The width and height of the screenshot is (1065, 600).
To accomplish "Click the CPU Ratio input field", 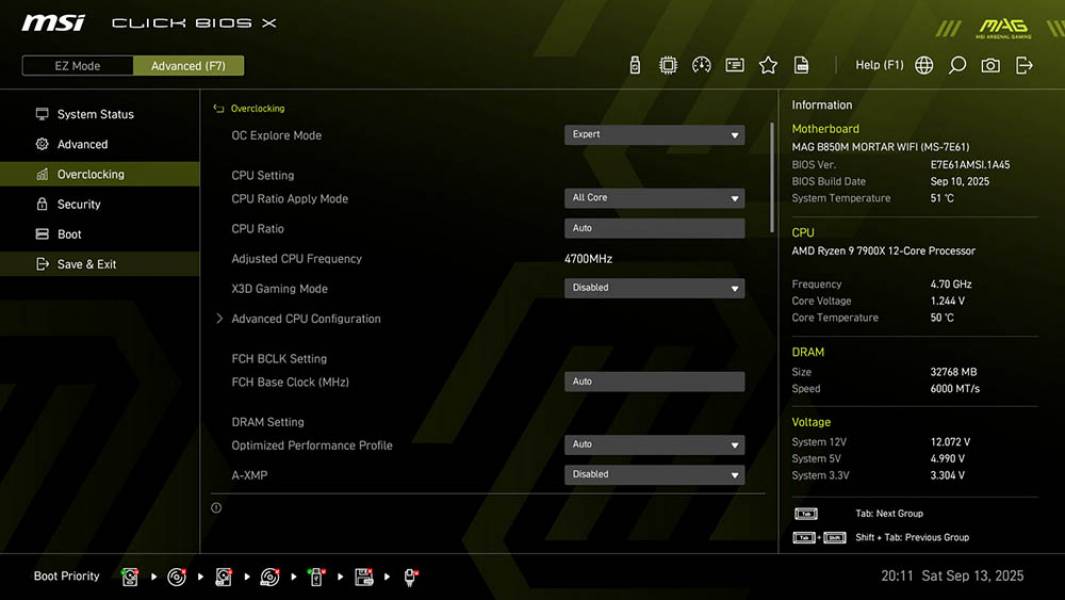I will (x=654, y=228).
